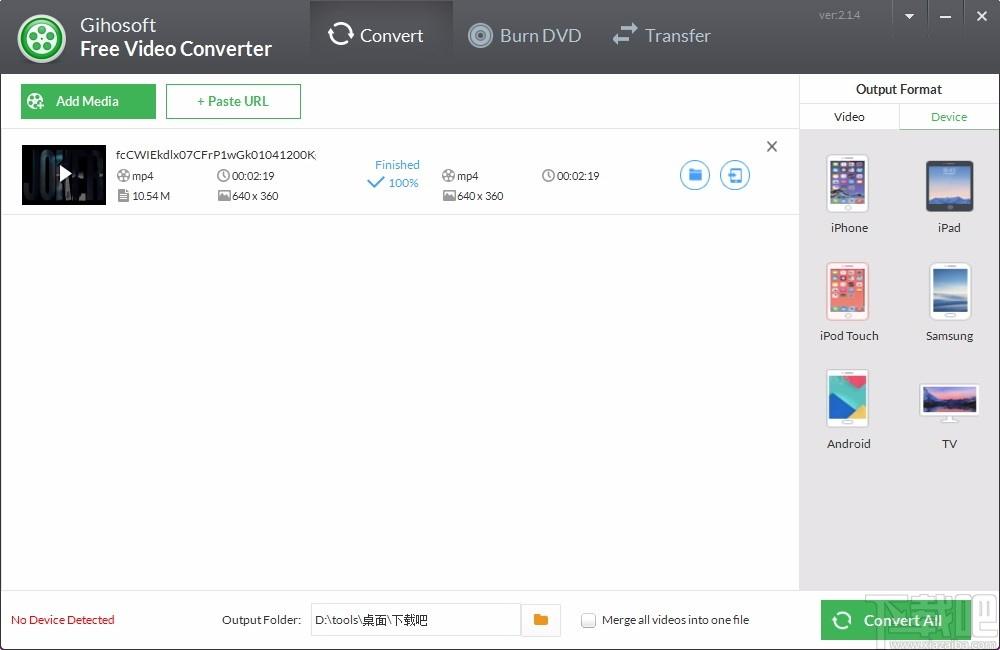The width and height of the screenshot is (1000, 650).
Task: Choose iPhone as output device
Action: pos(849,195)
